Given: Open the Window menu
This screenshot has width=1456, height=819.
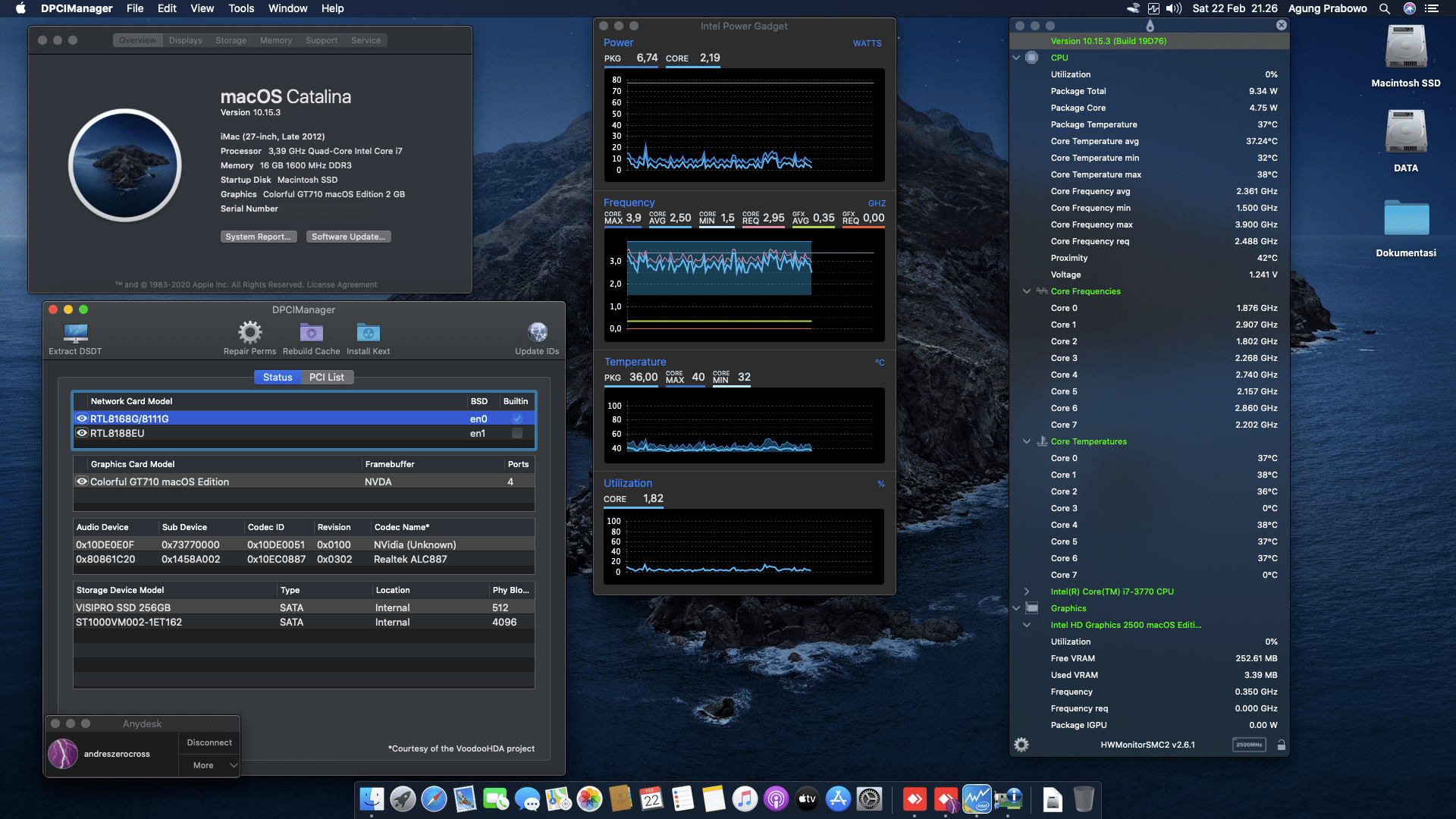Looking at the screenshot, I should tap(287, 8).
